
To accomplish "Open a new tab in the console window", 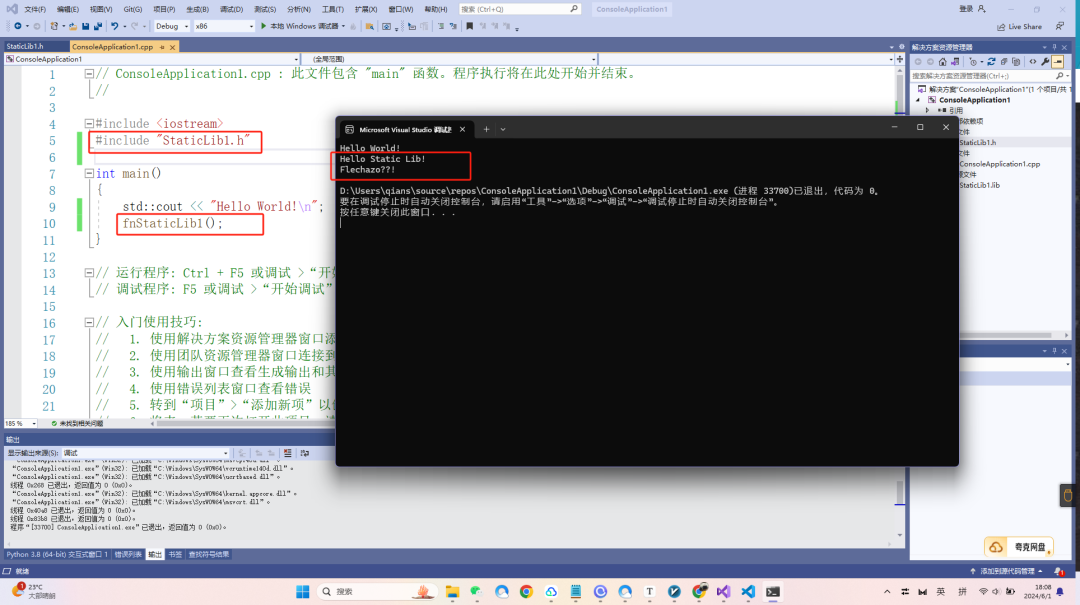I will [x=486, y=129].
